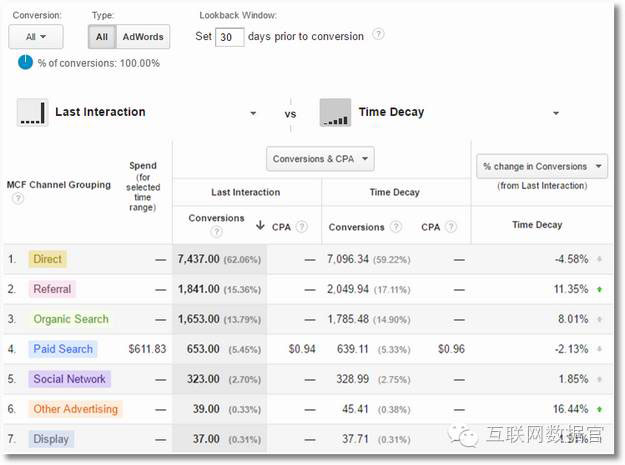Click the orange Other Advertising label
The image size is (625, 465).
(x=75, y=409)
